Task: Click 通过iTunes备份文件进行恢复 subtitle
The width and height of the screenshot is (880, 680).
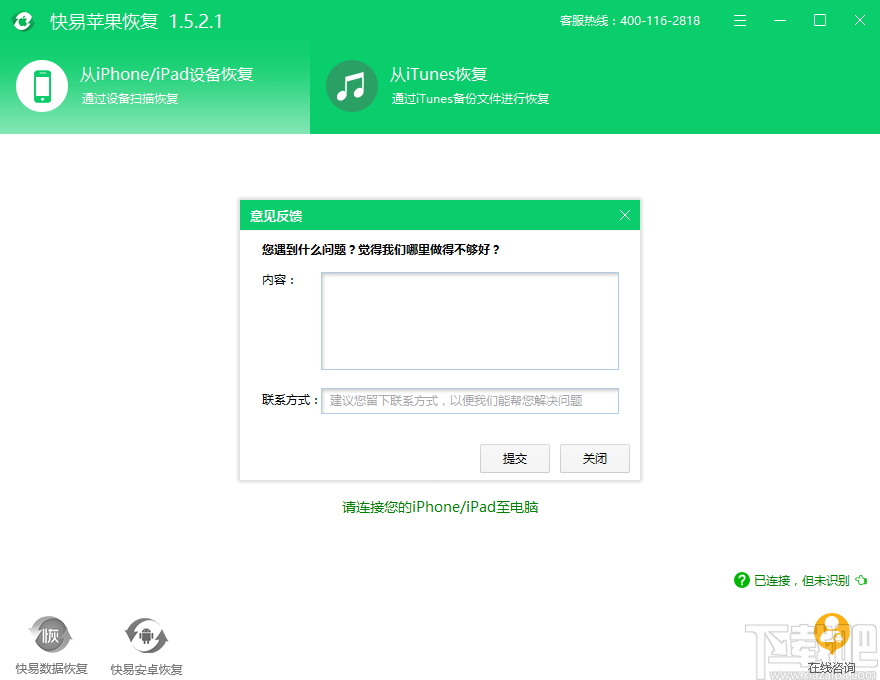Action: coord(470,99)
